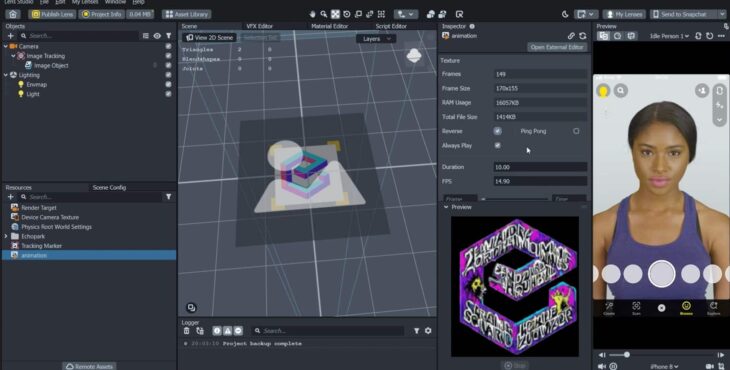Viewport: 730px width, 370px height.
Task: Select the pan hand tool
Action: [x=312, y=14]
